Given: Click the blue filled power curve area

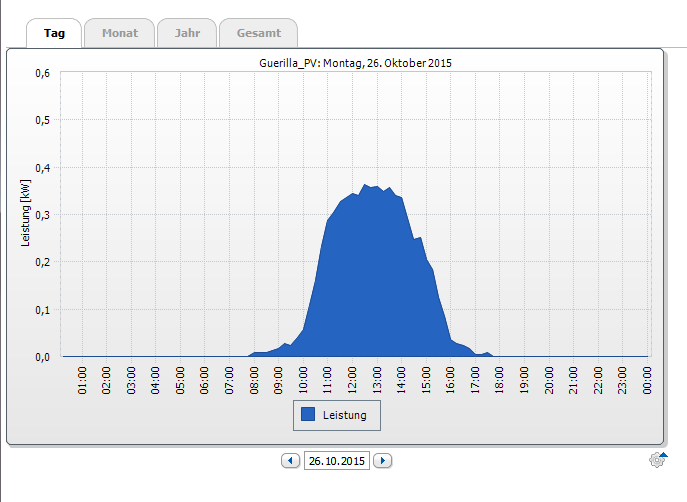Looking at the screenshot, I should (370, 290).
